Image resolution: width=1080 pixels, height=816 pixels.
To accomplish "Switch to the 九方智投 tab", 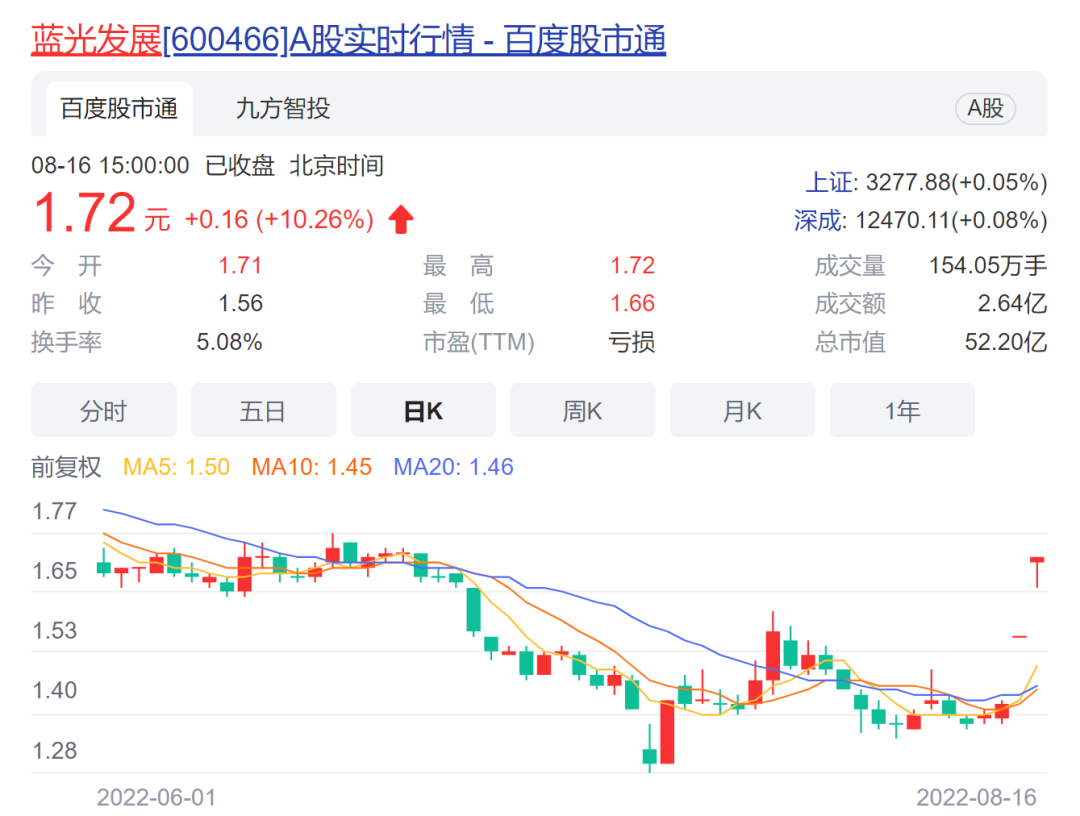I will pos(283,109).
